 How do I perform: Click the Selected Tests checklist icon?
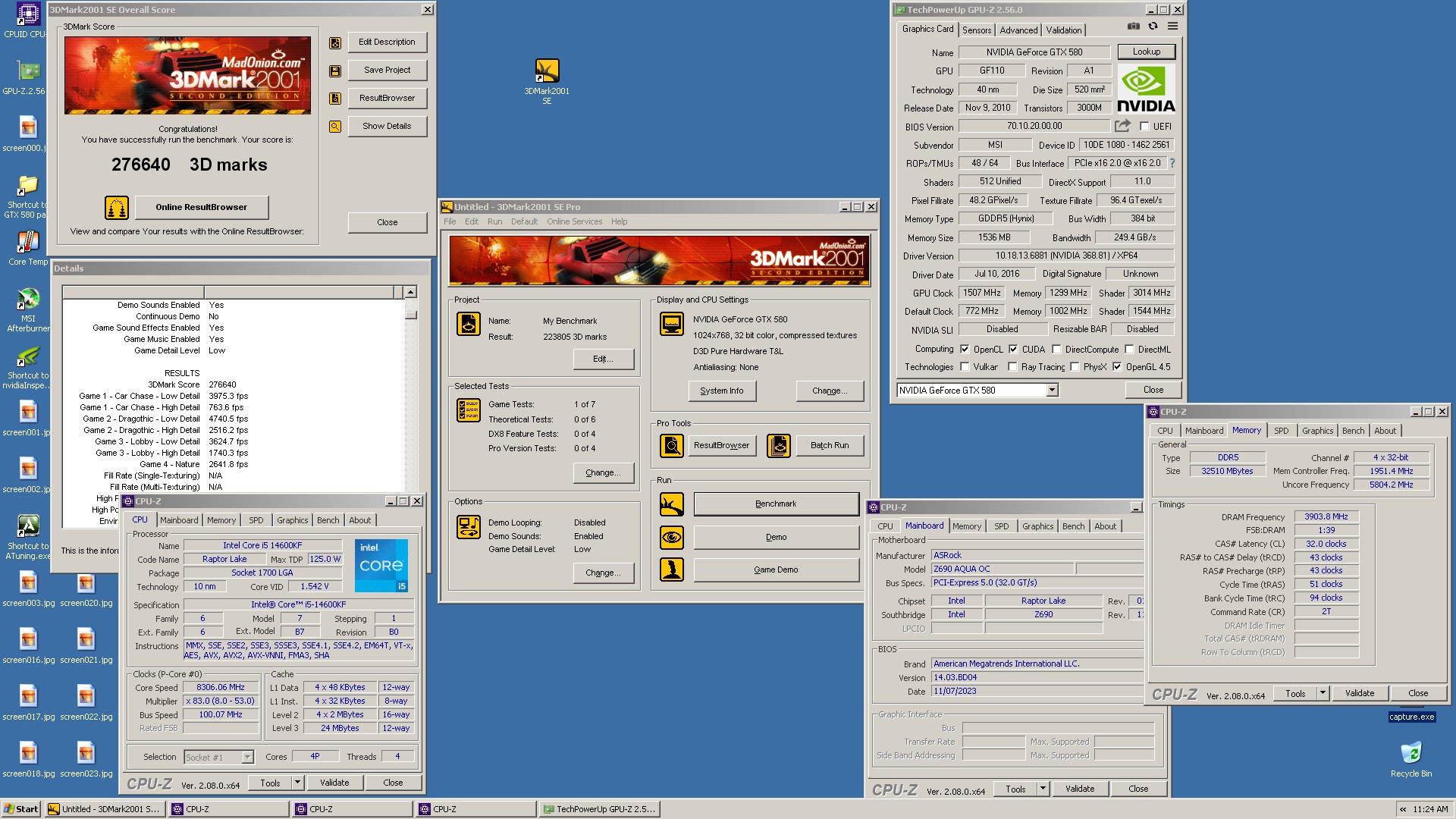468,410
